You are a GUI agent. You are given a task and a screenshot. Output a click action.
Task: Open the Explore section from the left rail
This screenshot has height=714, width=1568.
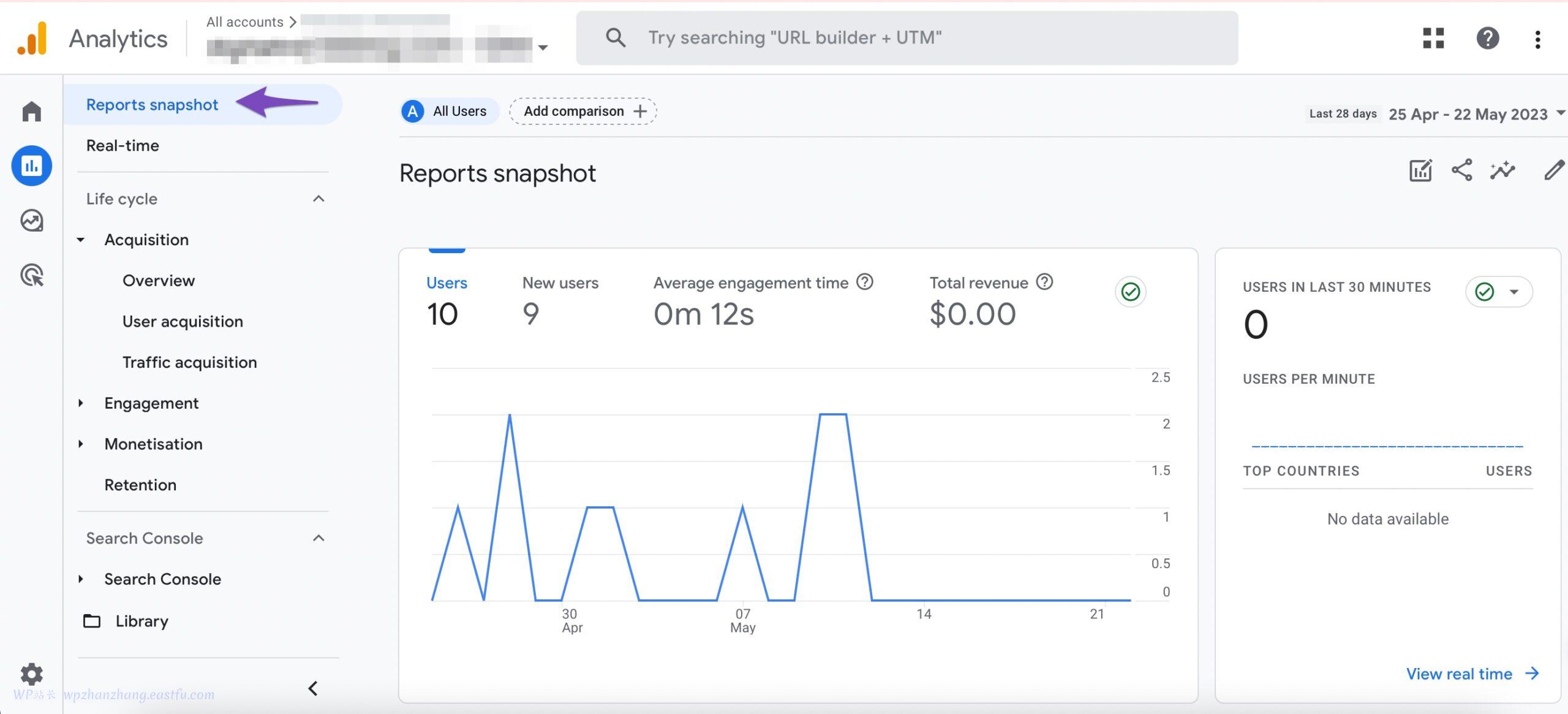coord(31,221)
